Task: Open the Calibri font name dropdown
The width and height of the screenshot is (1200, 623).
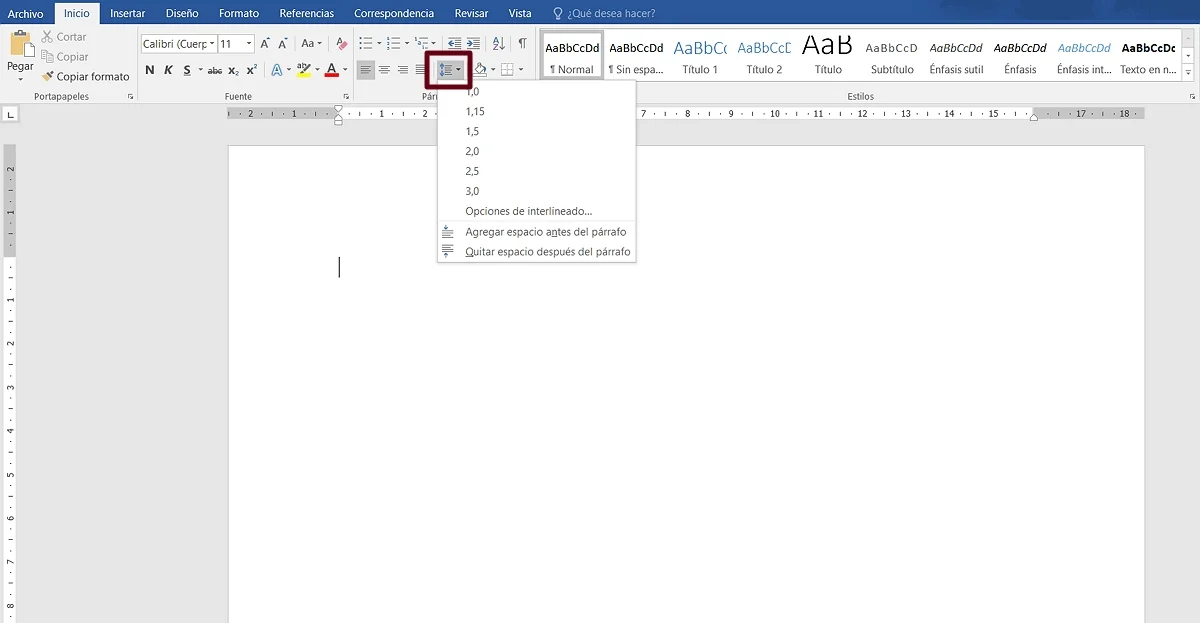Action: 212,44
